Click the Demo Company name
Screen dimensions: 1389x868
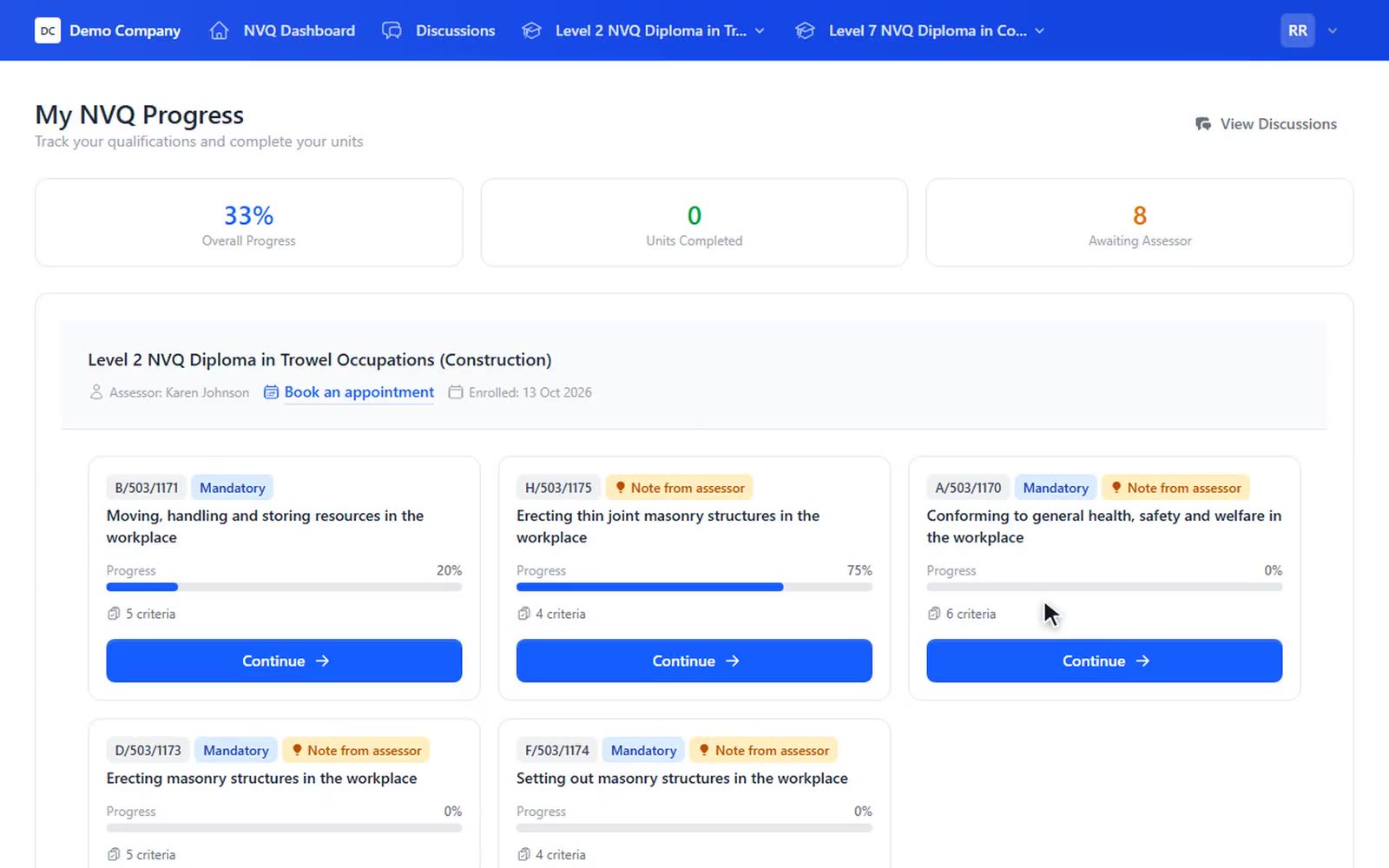pos(125,30)
